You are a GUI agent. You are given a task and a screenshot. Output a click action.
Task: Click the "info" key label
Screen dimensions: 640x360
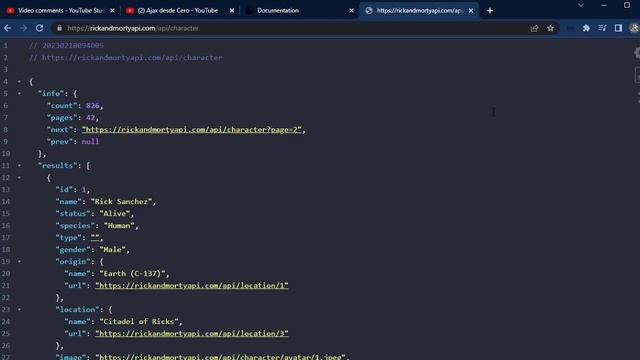(x=51, y=93)
